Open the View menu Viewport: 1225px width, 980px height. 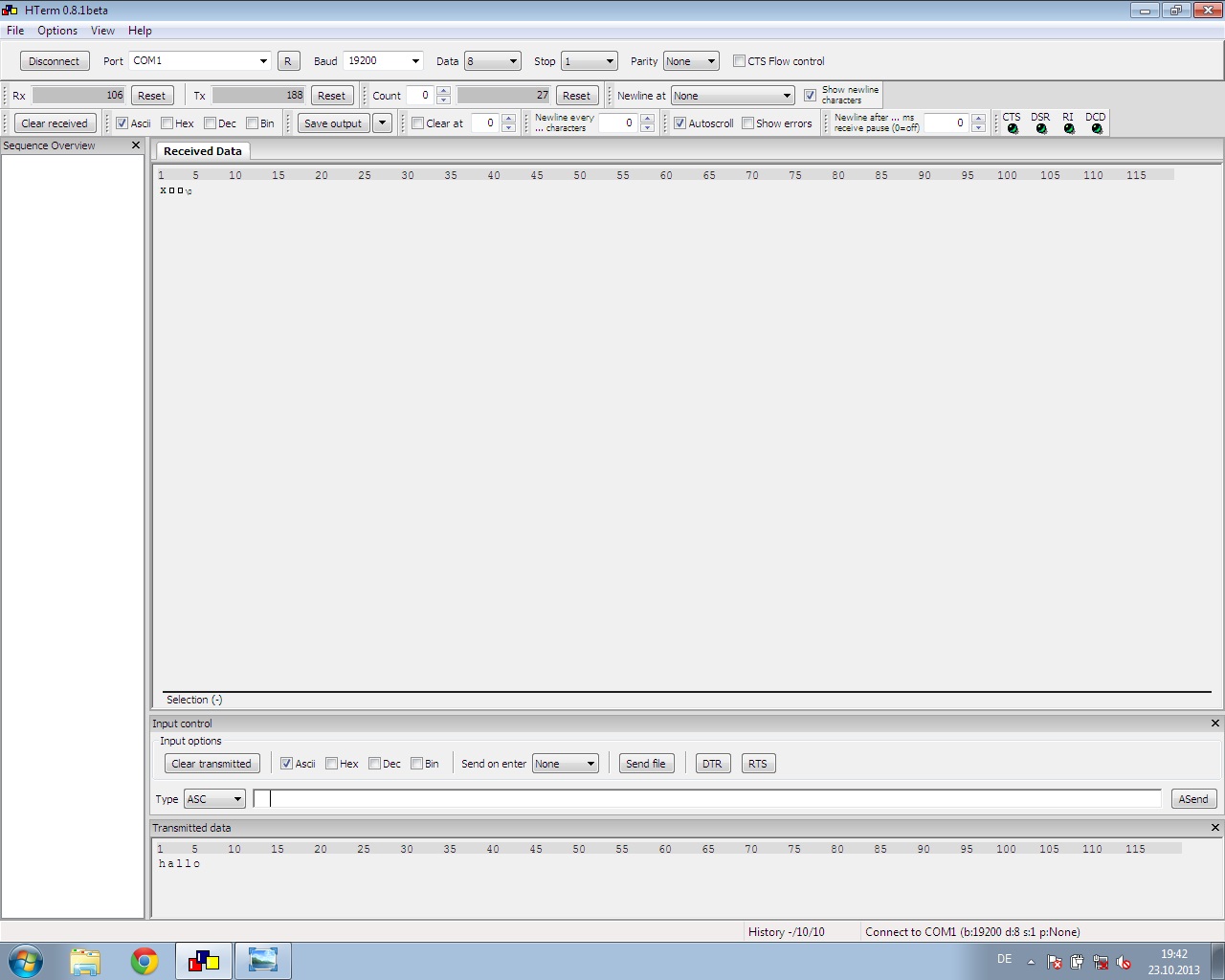coord(102,31)
